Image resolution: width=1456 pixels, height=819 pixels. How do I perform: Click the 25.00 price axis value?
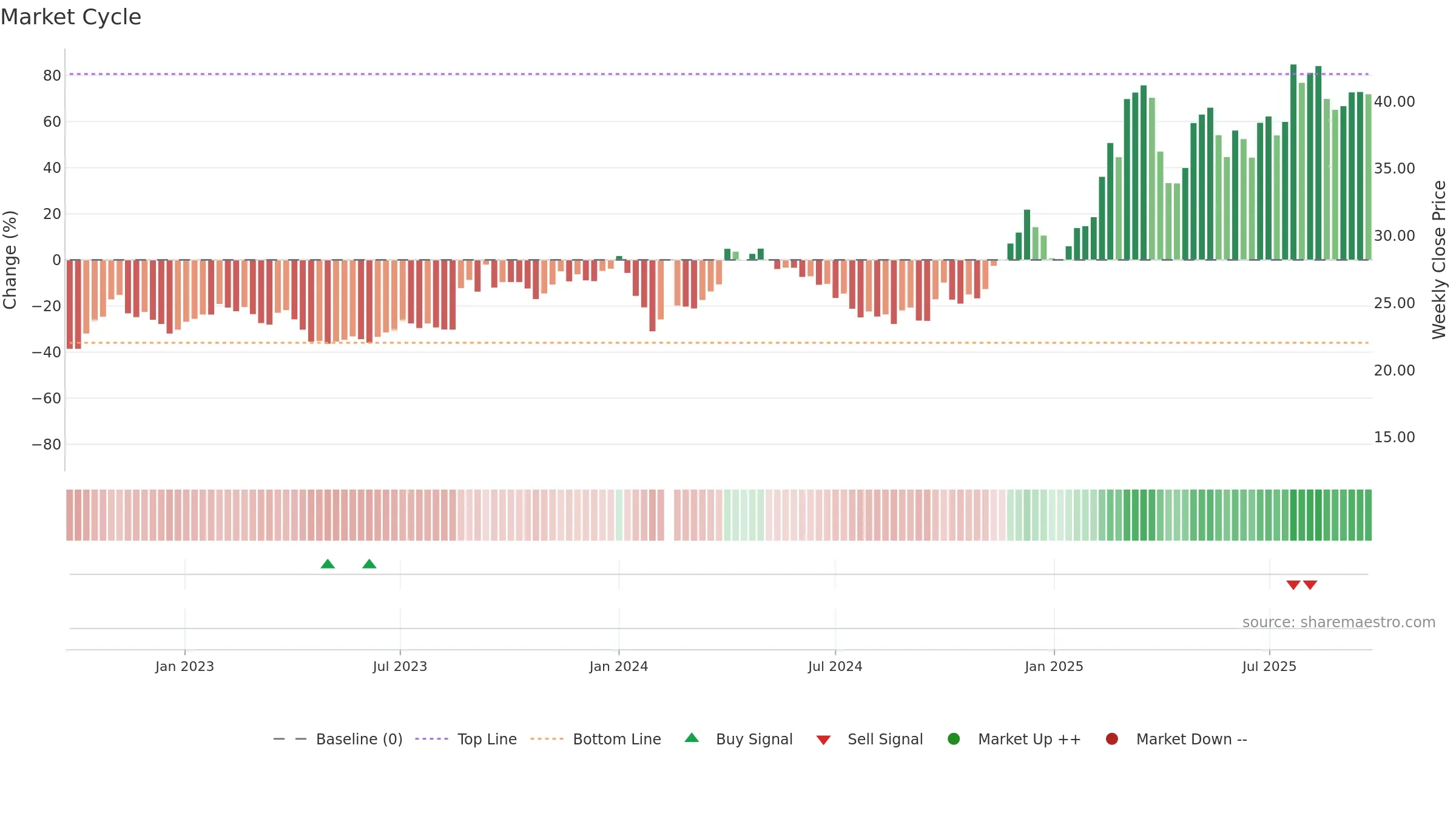click(x=1394, y=303)
